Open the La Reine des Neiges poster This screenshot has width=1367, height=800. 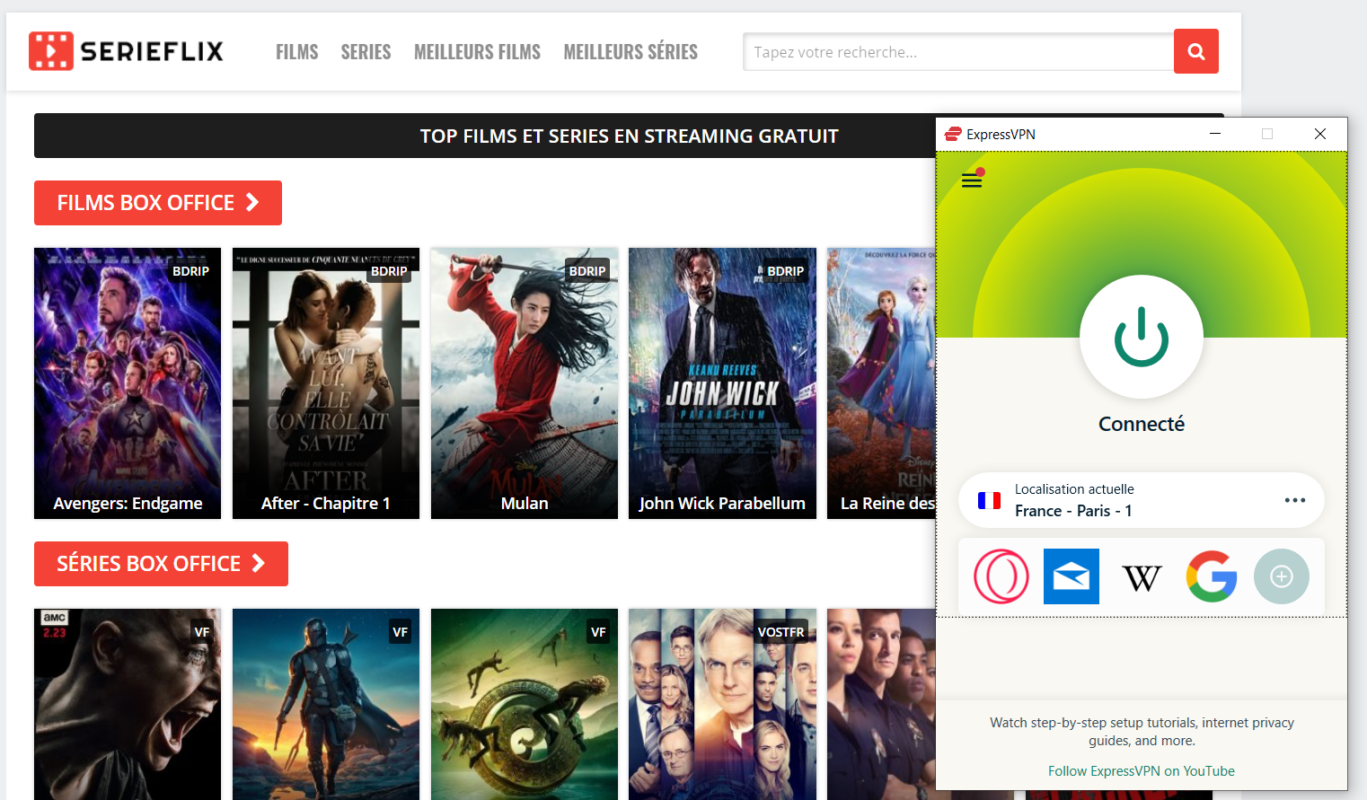(x=881, y=383)
